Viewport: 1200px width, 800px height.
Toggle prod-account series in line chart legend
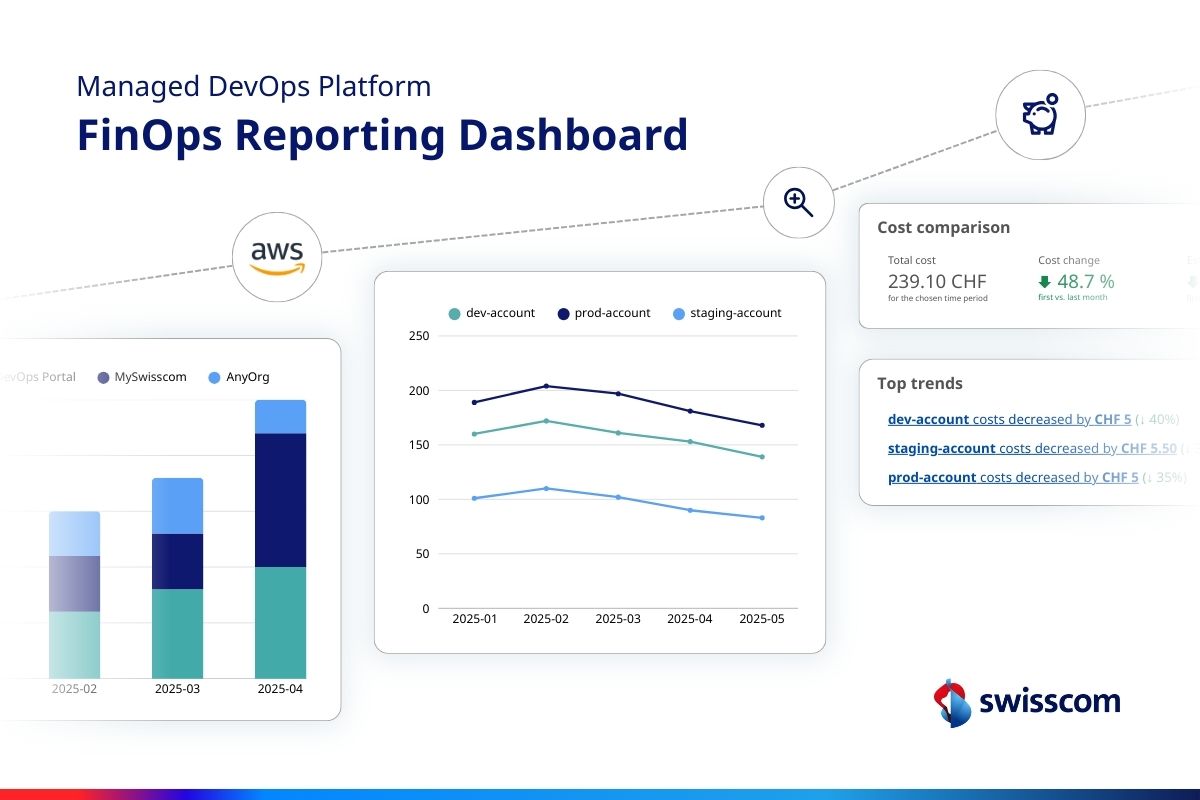click(604, 313)
